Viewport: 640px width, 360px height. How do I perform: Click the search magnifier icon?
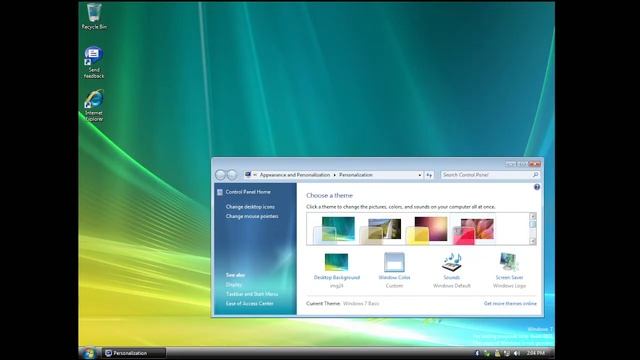pyautogui.click(x=536, y=175)
